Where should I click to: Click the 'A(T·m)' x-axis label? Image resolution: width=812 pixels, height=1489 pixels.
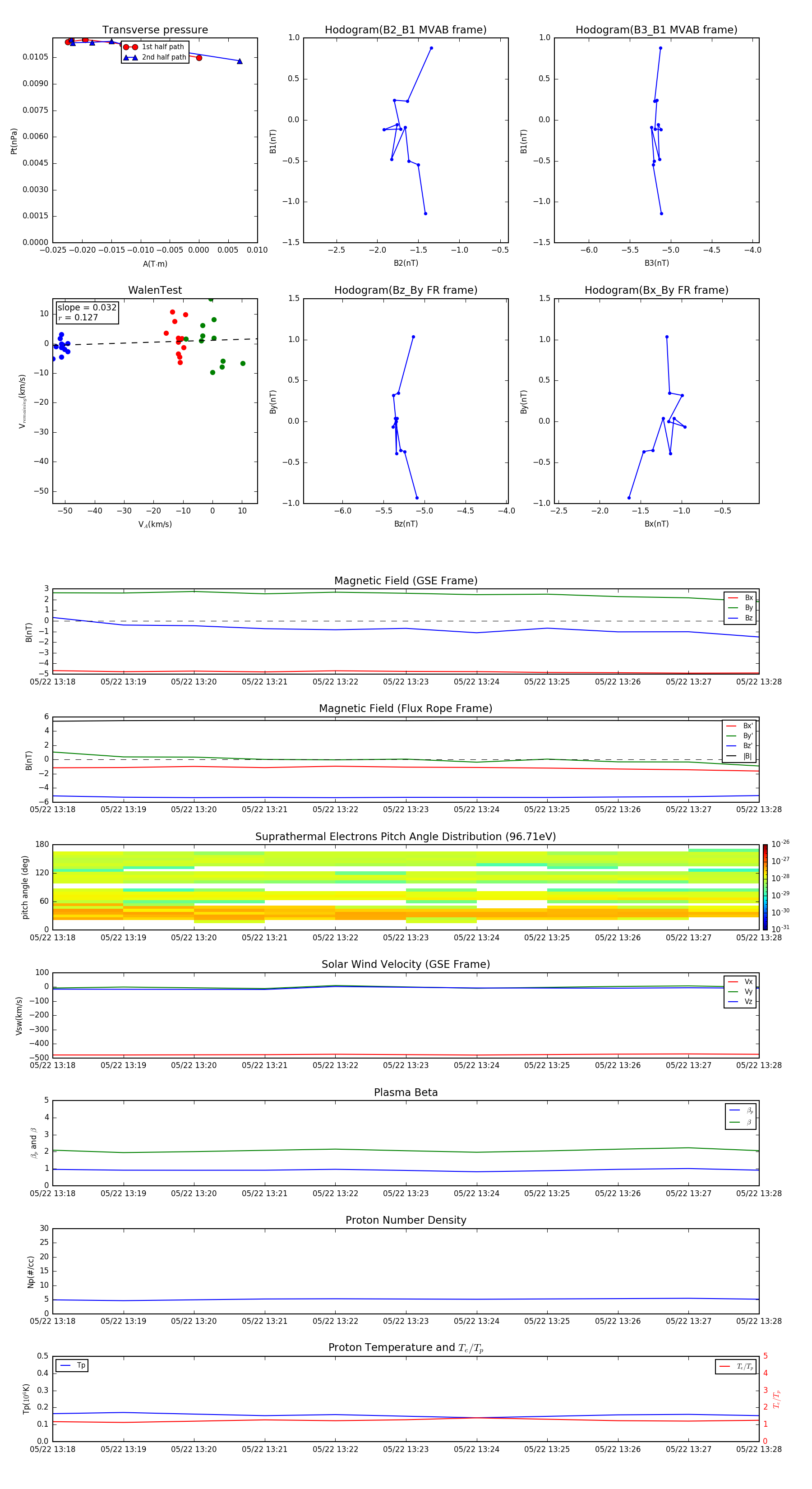(x=155, y=264)
